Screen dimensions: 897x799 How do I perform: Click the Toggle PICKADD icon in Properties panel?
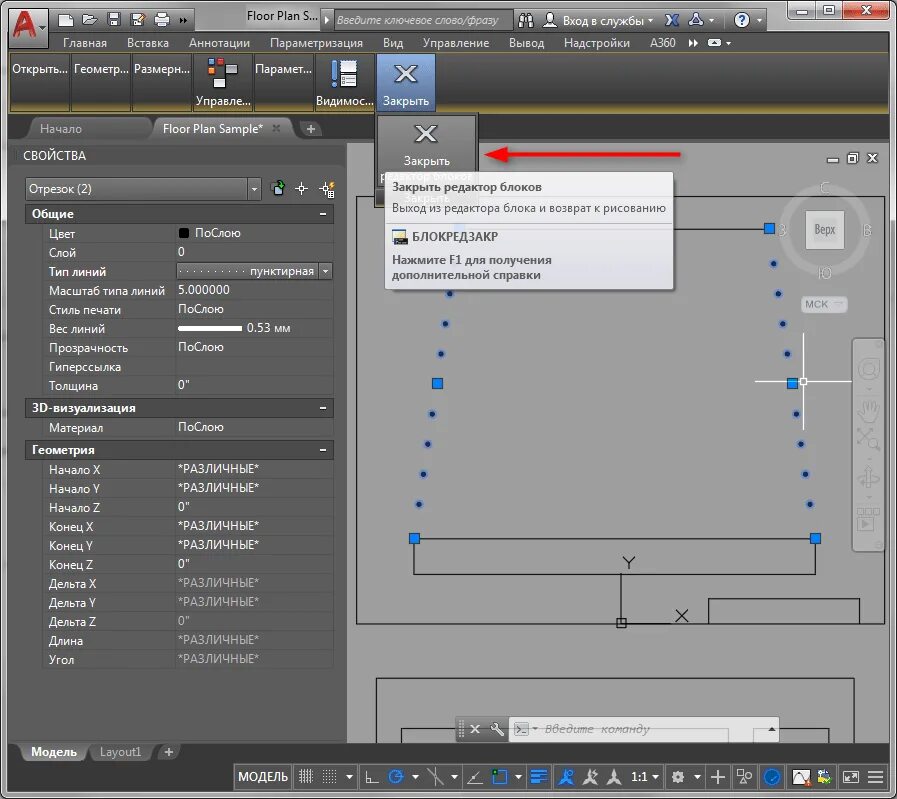(279, 189)
